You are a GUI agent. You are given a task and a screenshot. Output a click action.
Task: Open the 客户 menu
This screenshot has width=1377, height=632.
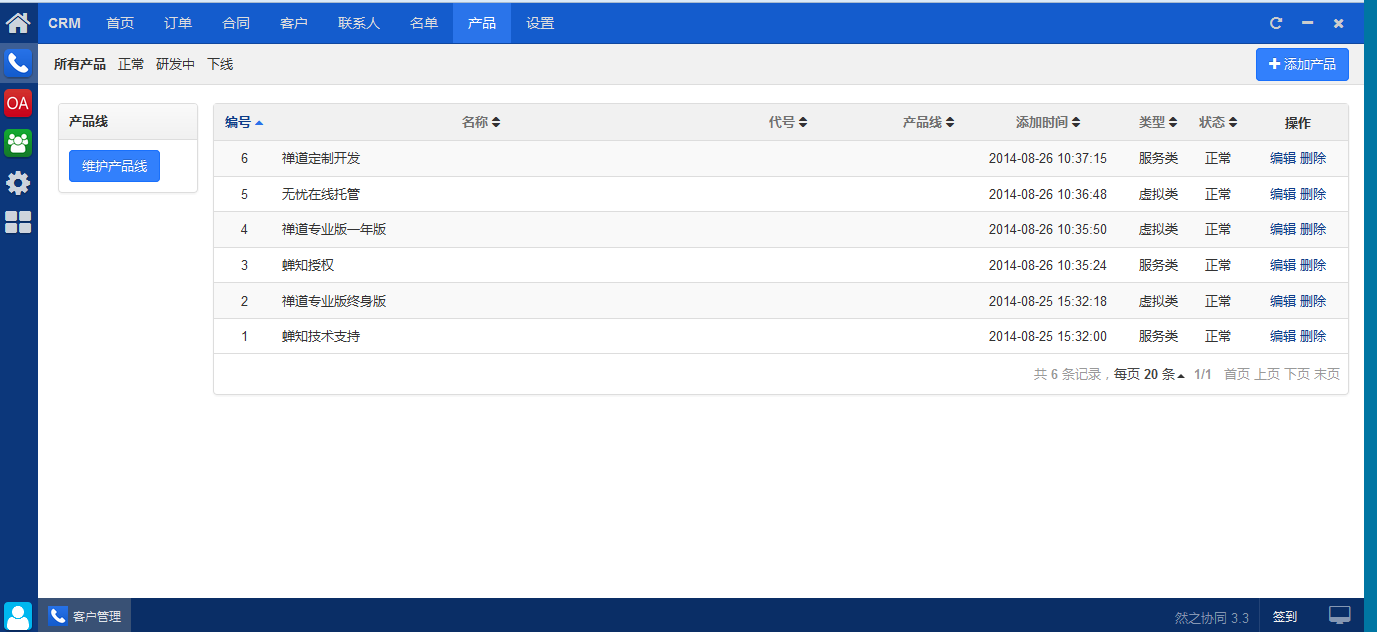click(x=294, y=23)
